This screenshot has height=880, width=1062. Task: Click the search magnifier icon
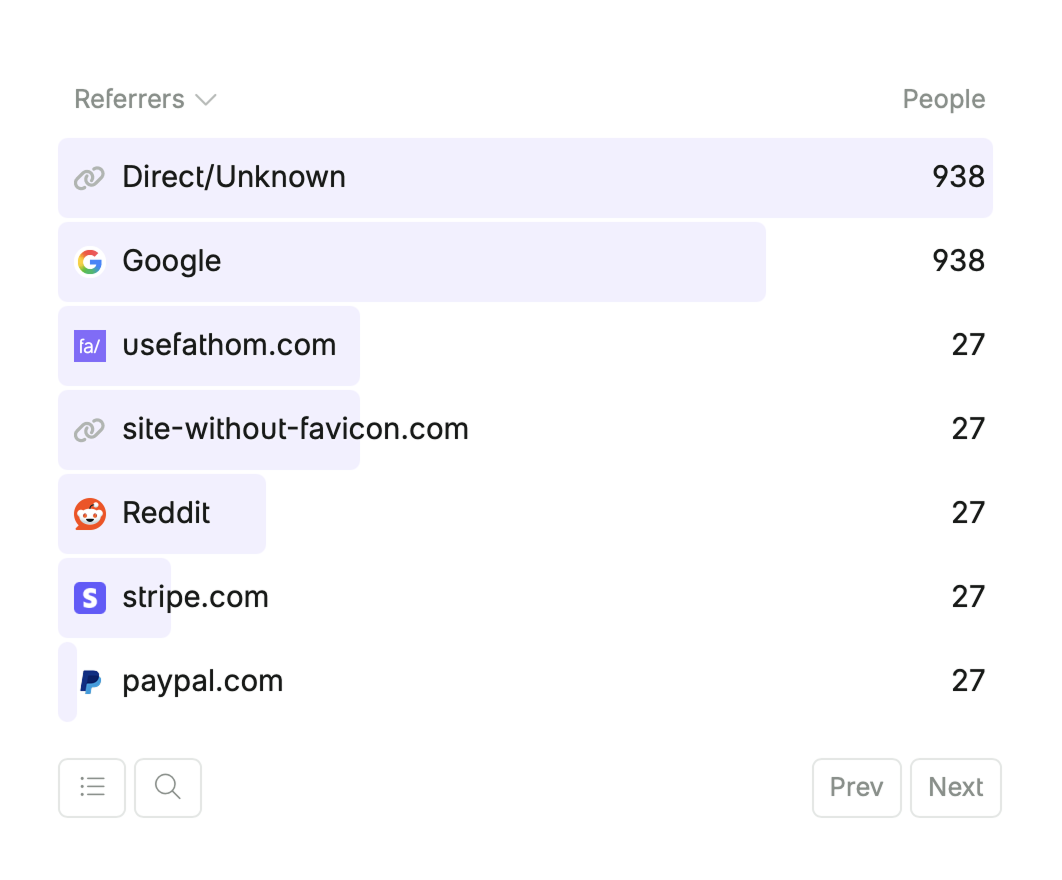pos(167,787)
